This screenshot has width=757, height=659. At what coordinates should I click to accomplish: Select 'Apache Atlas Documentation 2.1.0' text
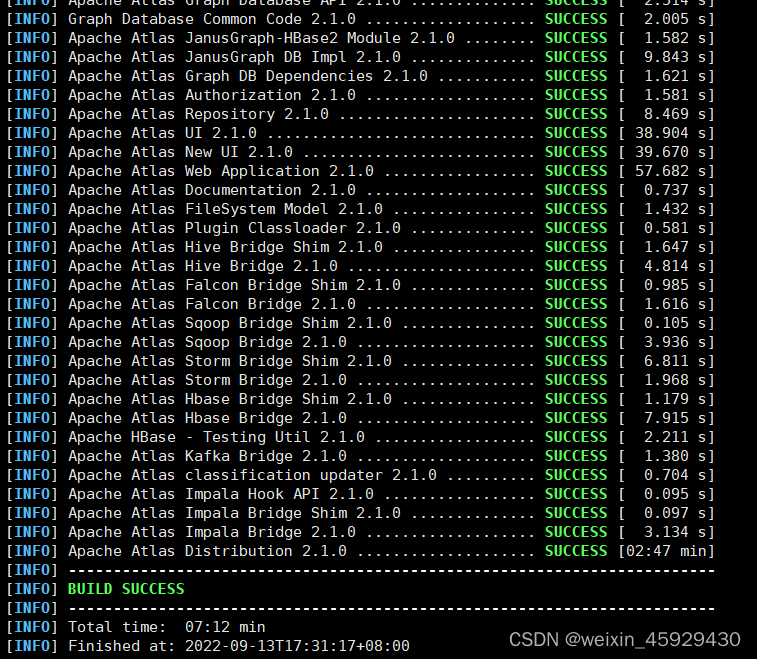coord(212,190)
